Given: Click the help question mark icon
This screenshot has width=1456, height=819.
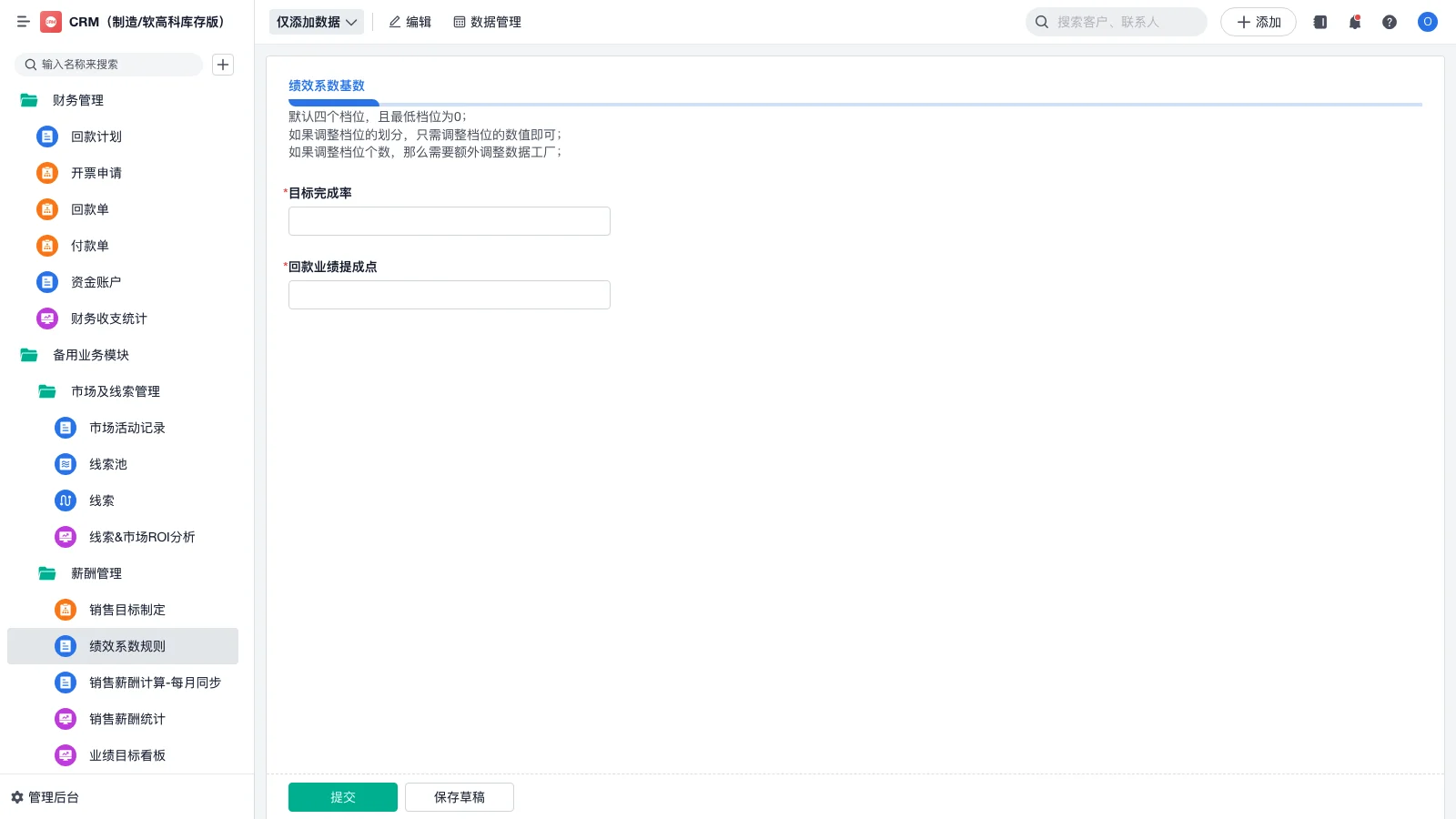Looking at the screenshot, I should pyautogui.click(x=1390, y=22).
